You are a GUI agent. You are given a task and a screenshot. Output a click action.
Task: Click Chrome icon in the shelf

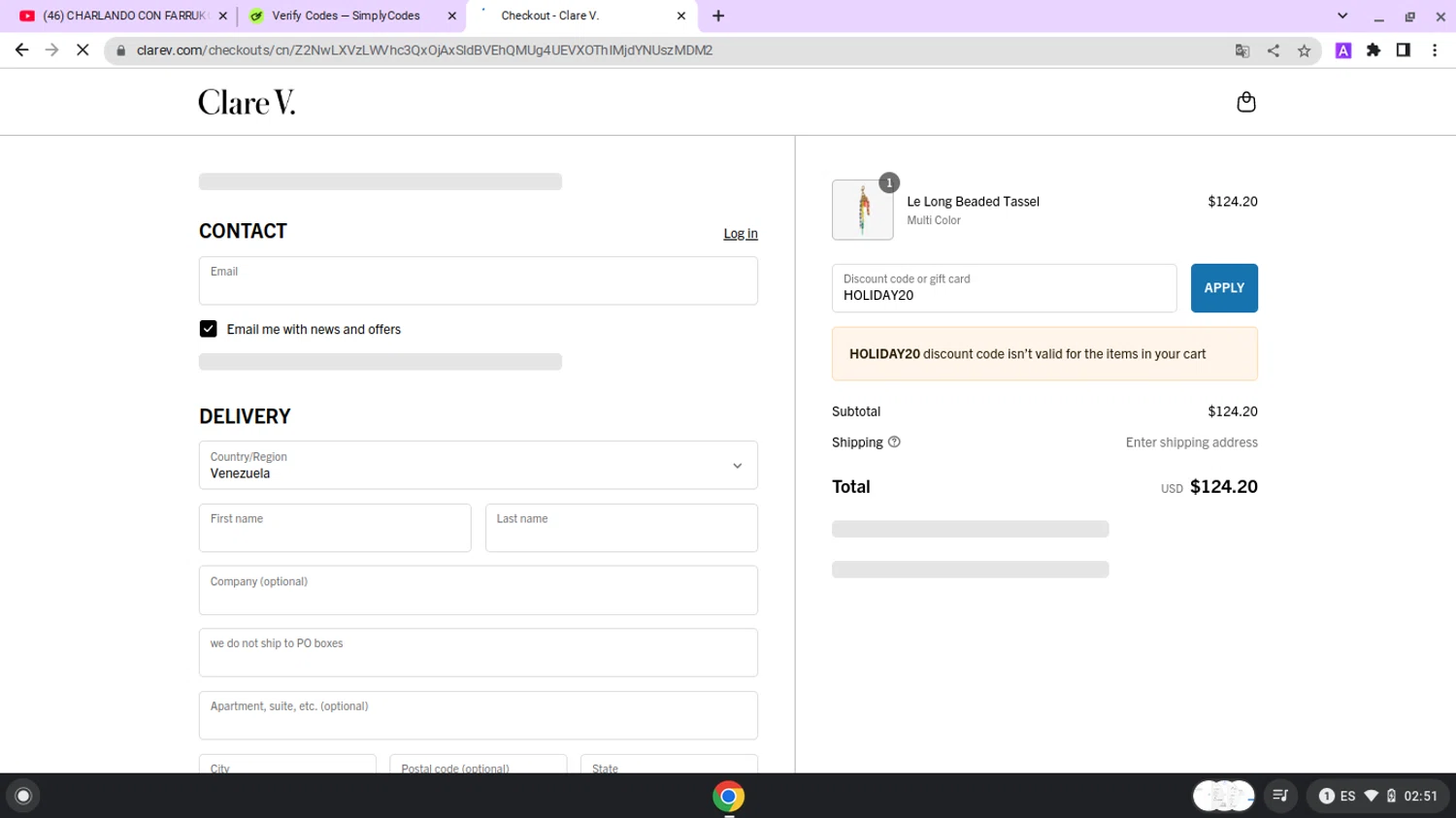(x=728, y=796)
